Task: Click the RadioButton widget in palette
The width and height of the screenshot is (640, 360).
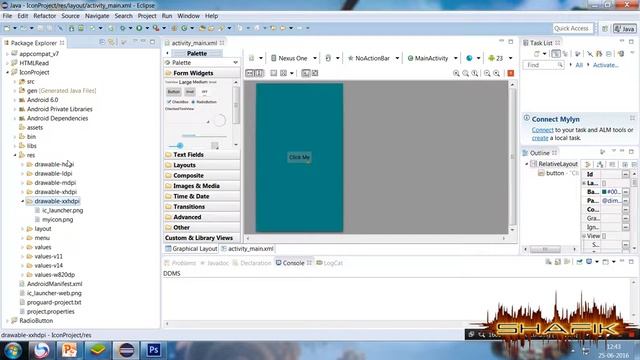Action: 204,102
